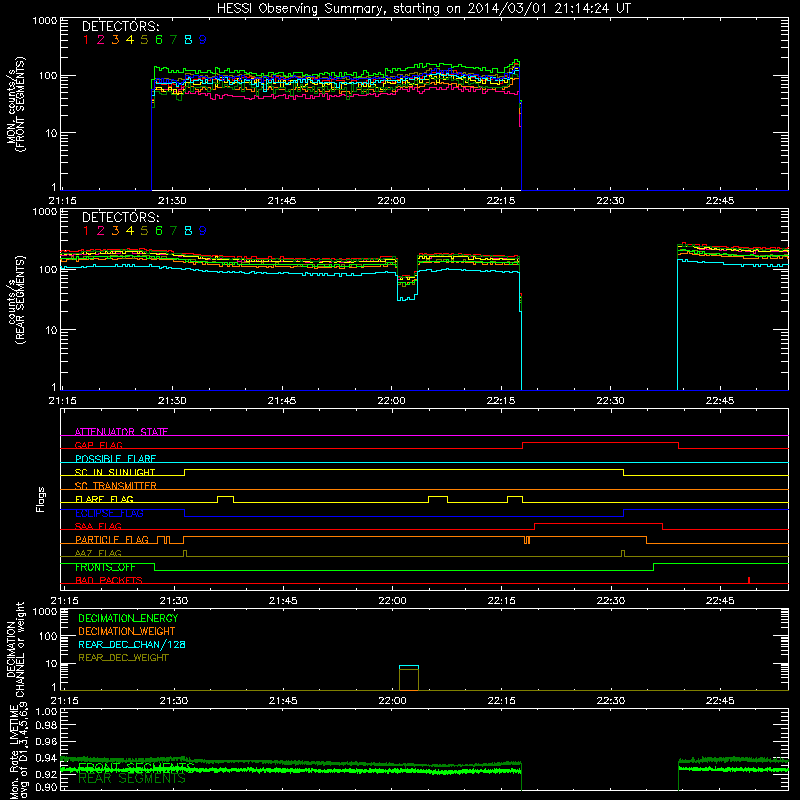The width and height of the screenshot is (800, 800).
Task: Click the 'FLARE FLAG' label
Action: [x=104, y=499]
